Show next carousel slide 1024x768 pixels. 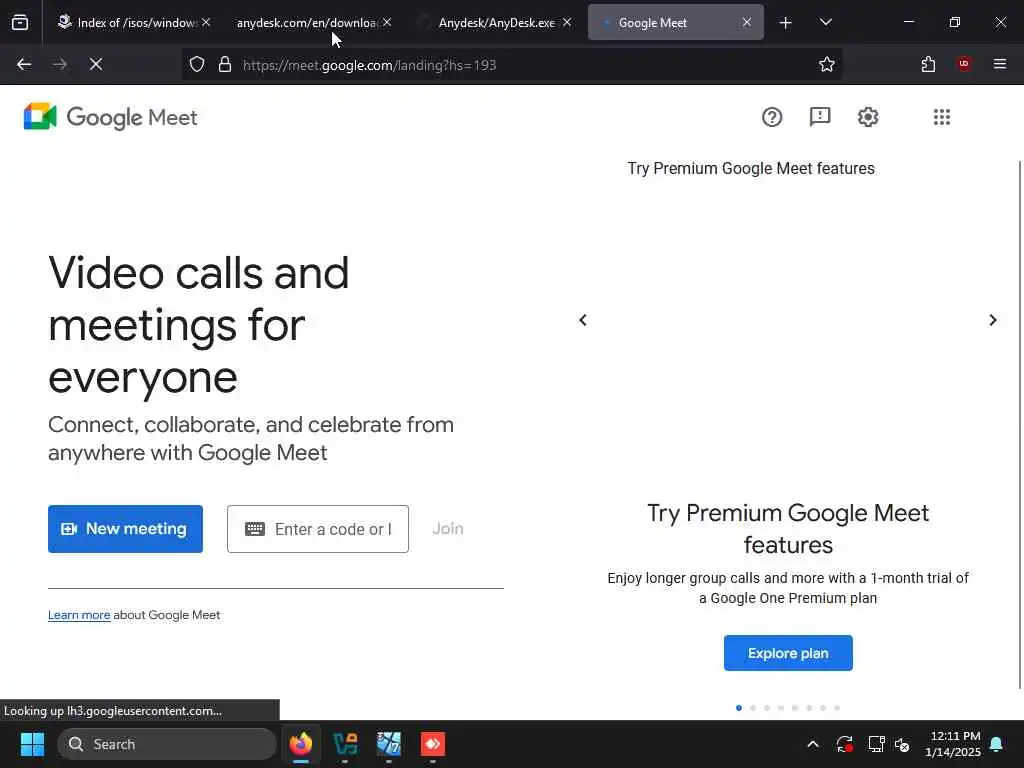click(x=992, y=320)
